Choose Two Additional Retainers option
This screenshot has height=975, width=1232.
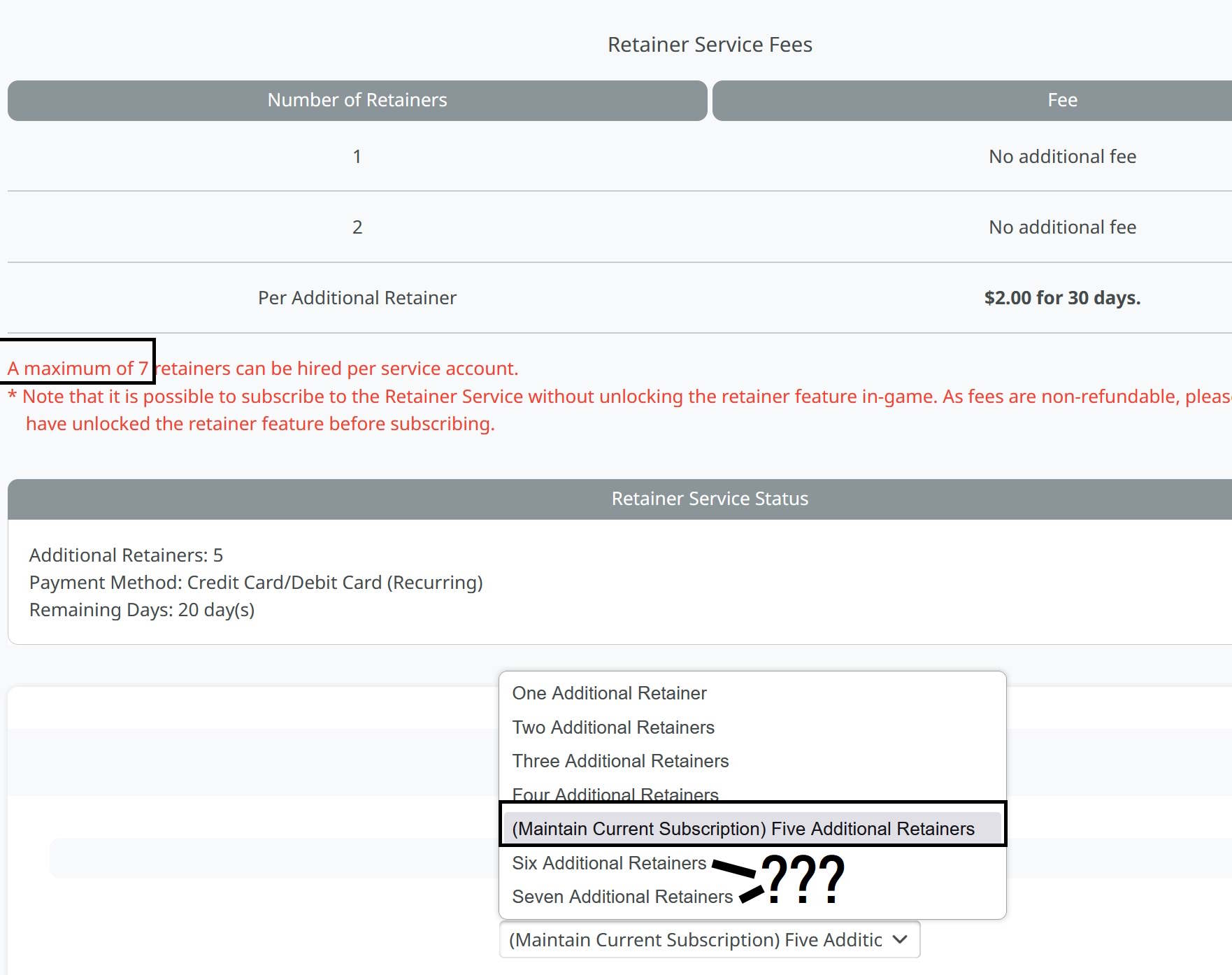click(x=752, y=727)
